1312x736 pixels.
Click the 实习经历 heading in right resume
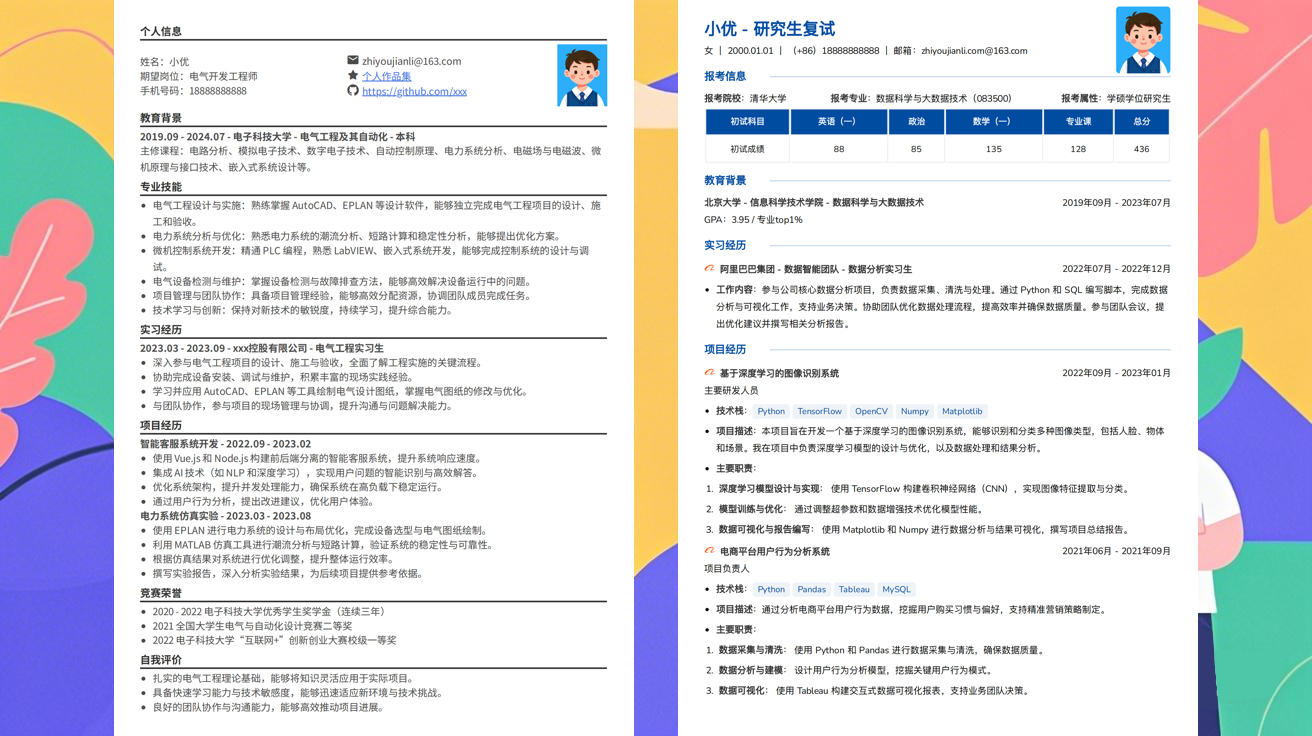[x=725, y=245]
